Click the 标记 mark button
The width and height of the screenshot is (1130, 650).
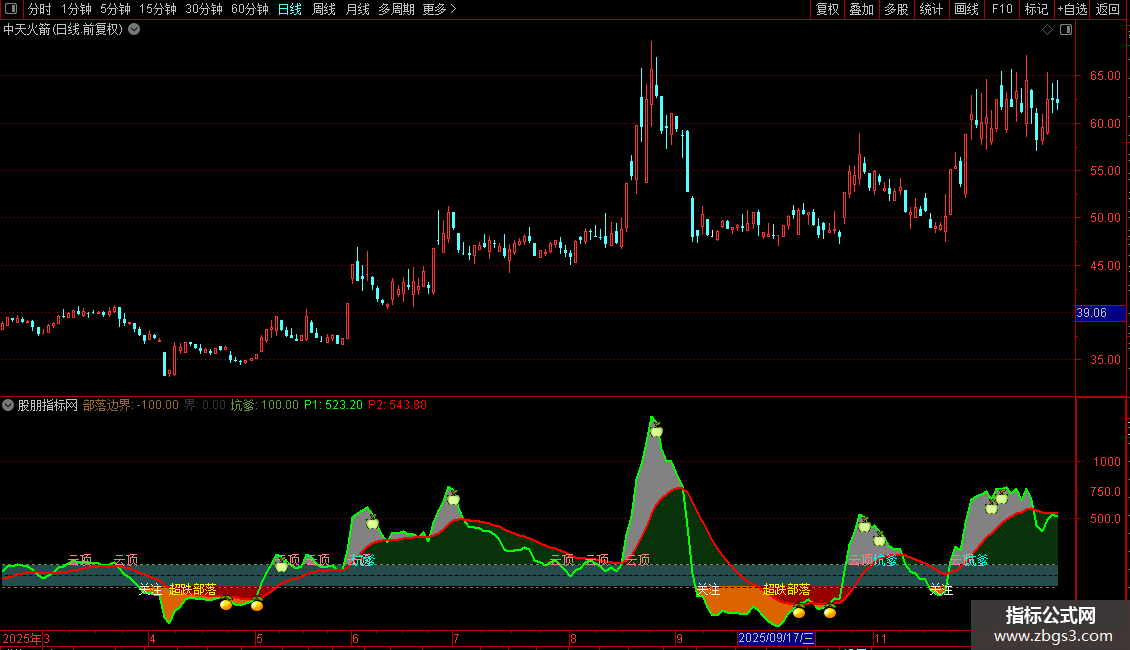tap(1036, 9)
